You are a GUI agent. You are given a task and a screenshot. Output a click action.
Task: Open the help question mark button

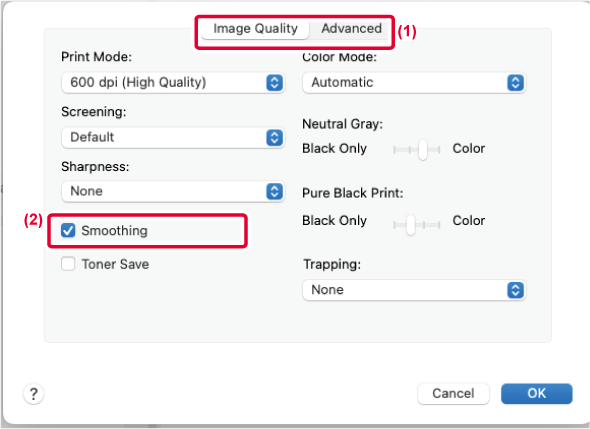pyautogui.click(x=33, y=394)
